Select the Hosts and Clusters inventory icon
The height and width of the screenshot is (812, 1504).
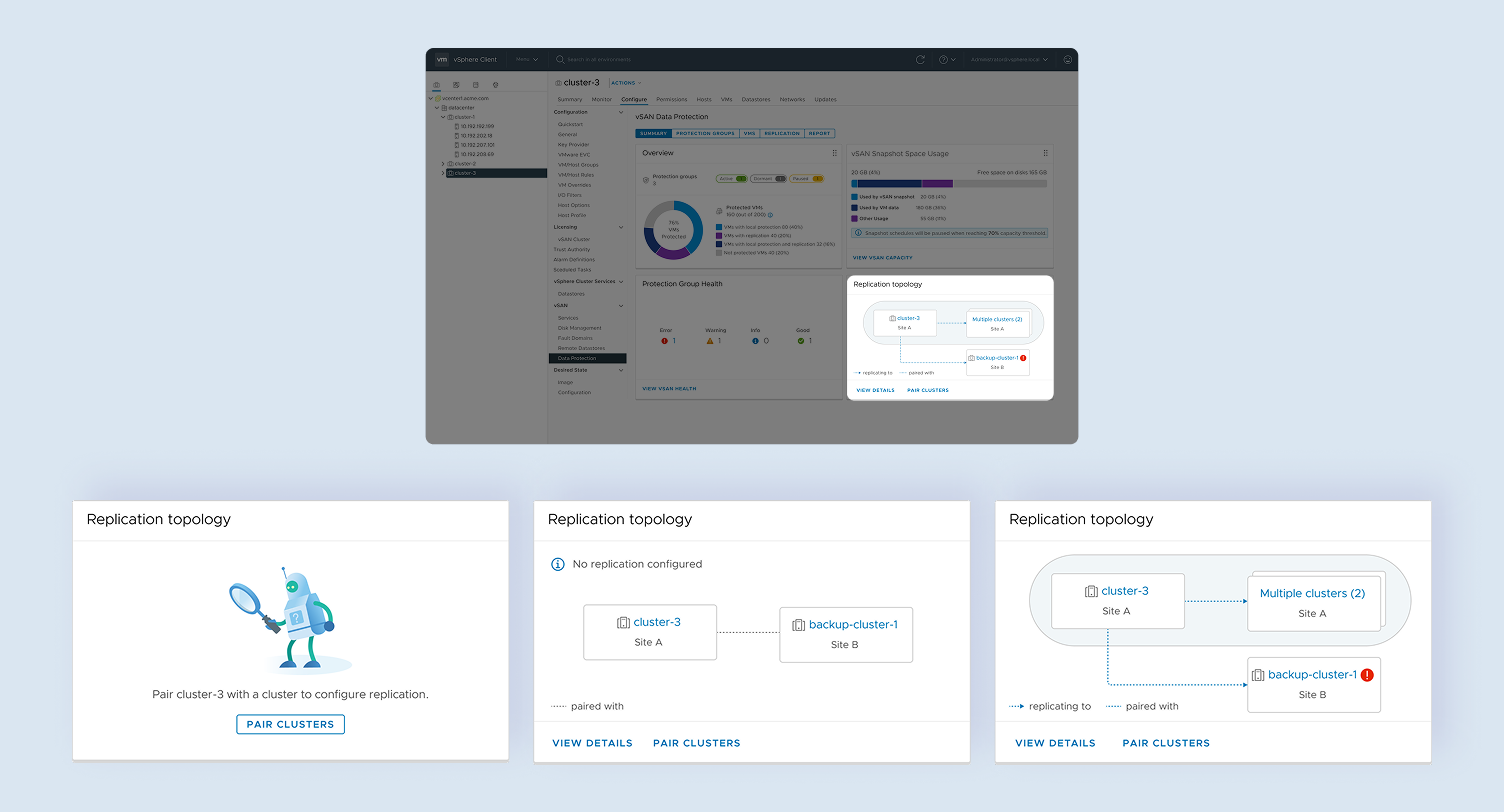click(x=438, y=83)
